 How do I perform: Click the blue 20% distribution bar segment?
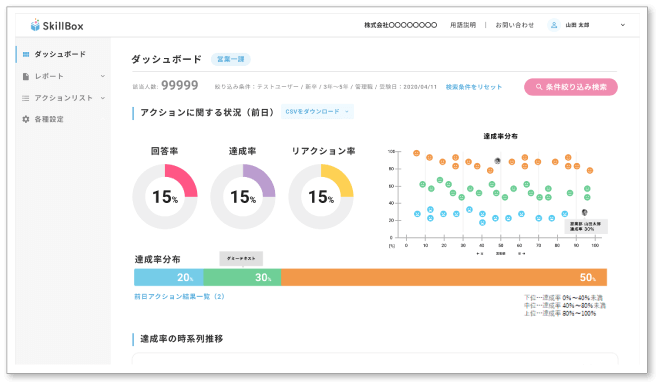click(169, 277)
